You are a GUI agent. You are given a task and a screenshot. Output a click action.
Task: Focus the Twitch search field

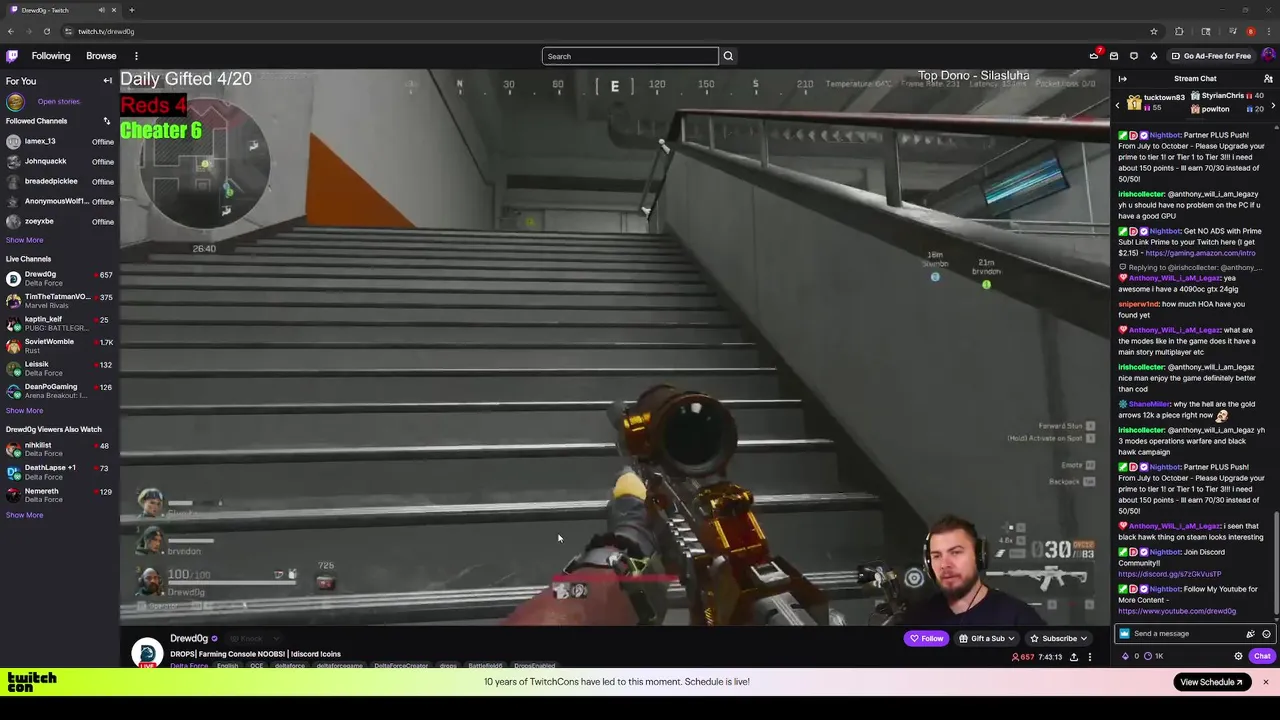coord(630,56)
